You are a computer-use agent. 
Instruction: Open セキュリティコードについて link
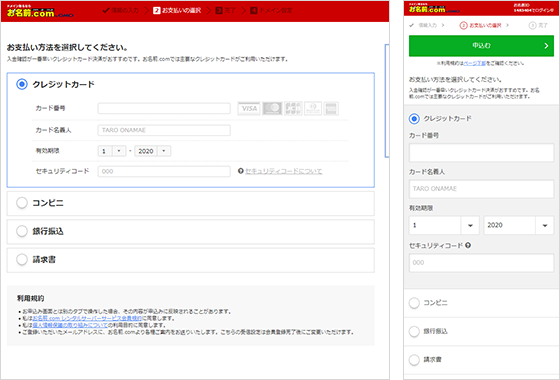[284, 171]
